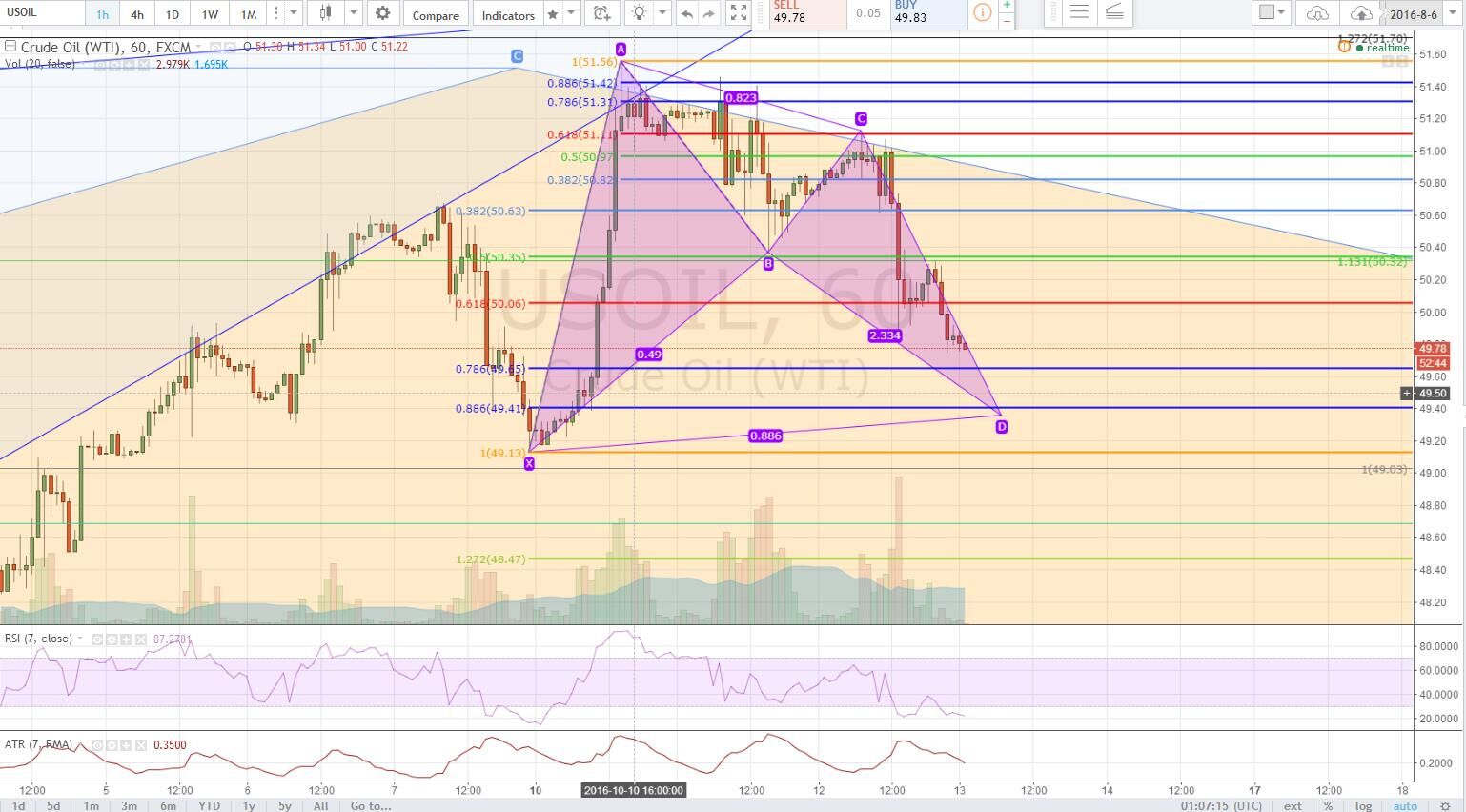Open the Indicators menu
Viewport: 1466px width, 812px height.
click(508, 14)
